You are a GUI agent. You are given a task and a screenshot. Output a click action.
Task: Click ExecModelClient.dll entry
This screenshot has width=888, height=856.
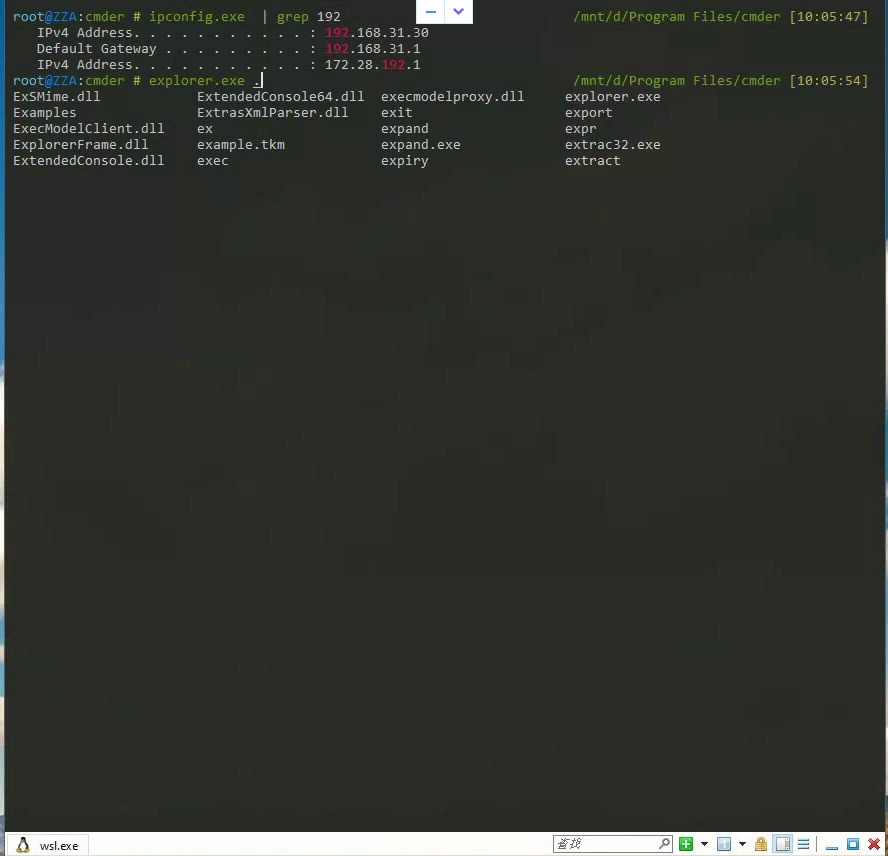89,129
